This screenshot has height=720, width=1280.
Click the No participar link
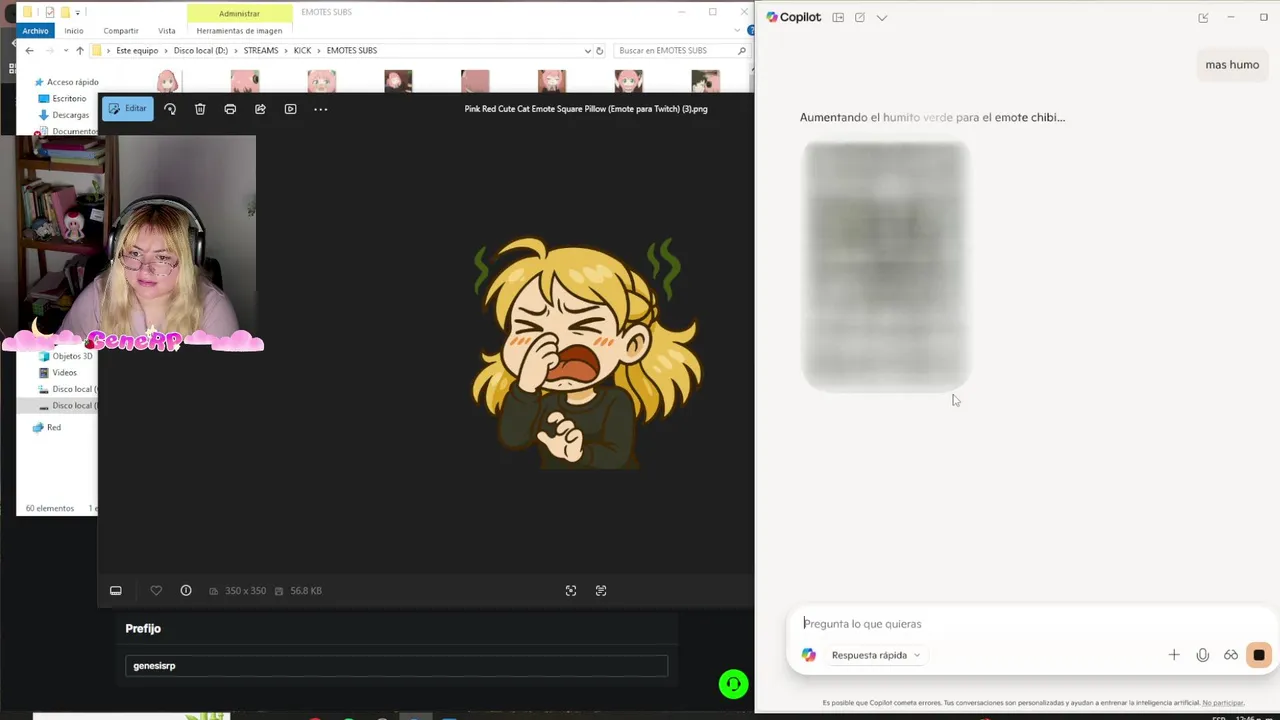tap(1223, 703)
